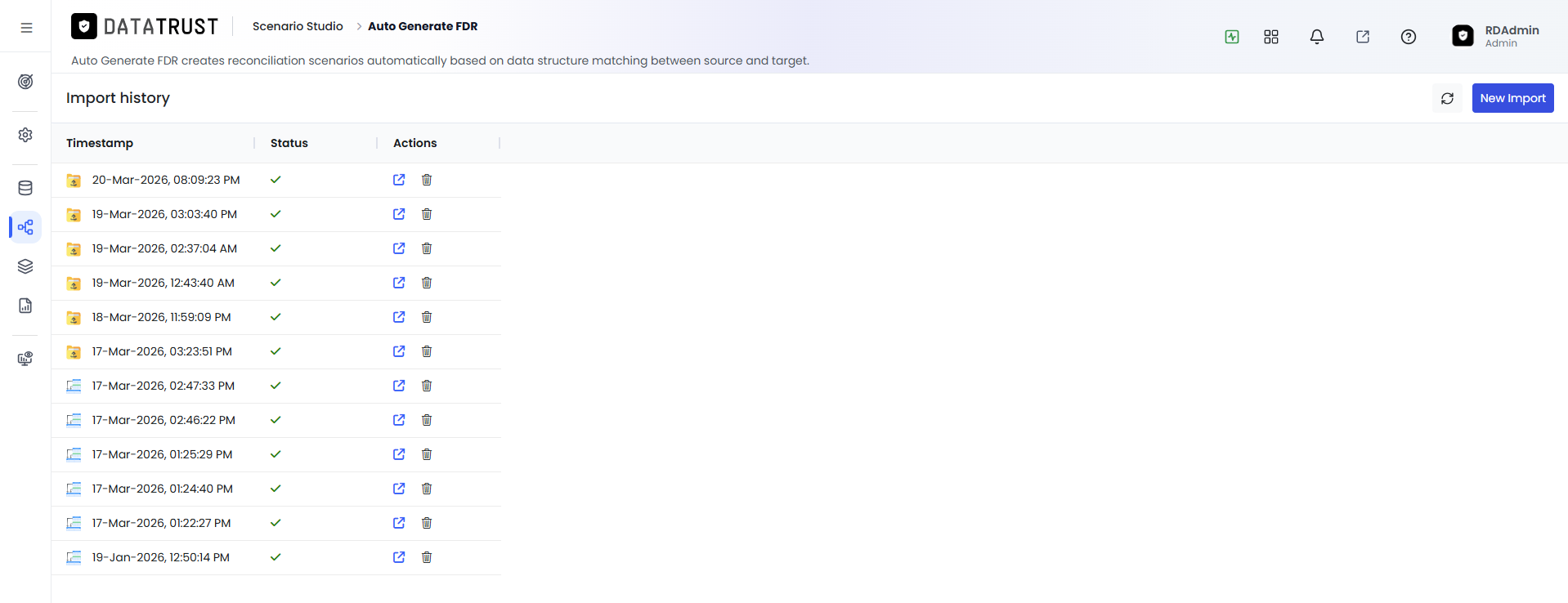Open the RDAdmin user profile menu
The width and height of the screenshot is (1568, 603).
point(1496,36)
